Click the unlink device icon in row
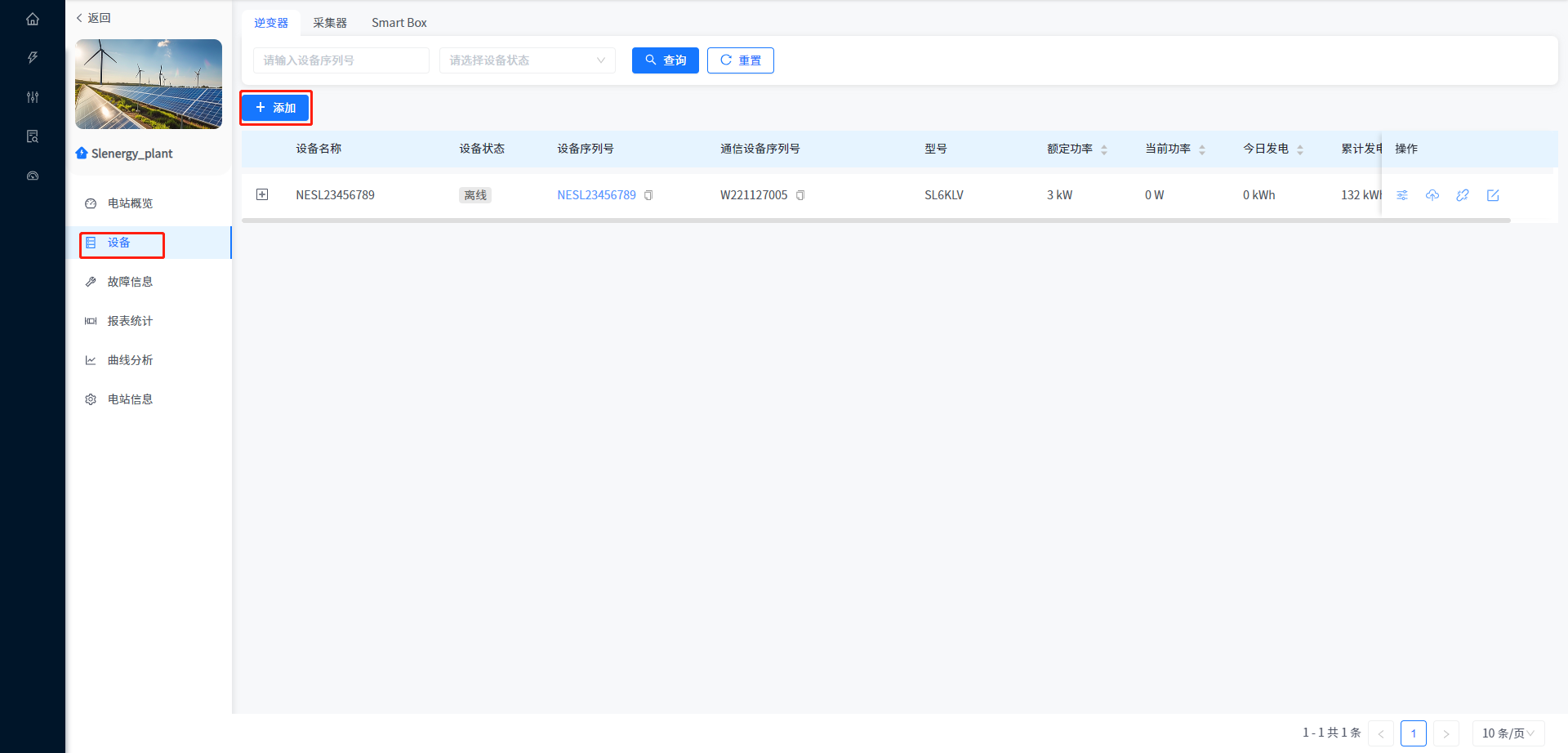Viewport: 1568px width, 753px height. (x=1463, y=195)
